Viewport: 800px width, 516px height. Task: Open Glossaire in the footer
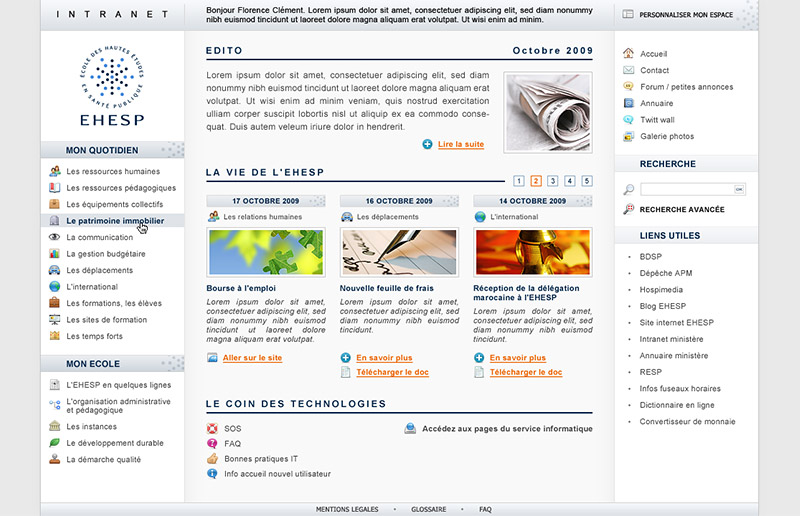click(429, 509)
